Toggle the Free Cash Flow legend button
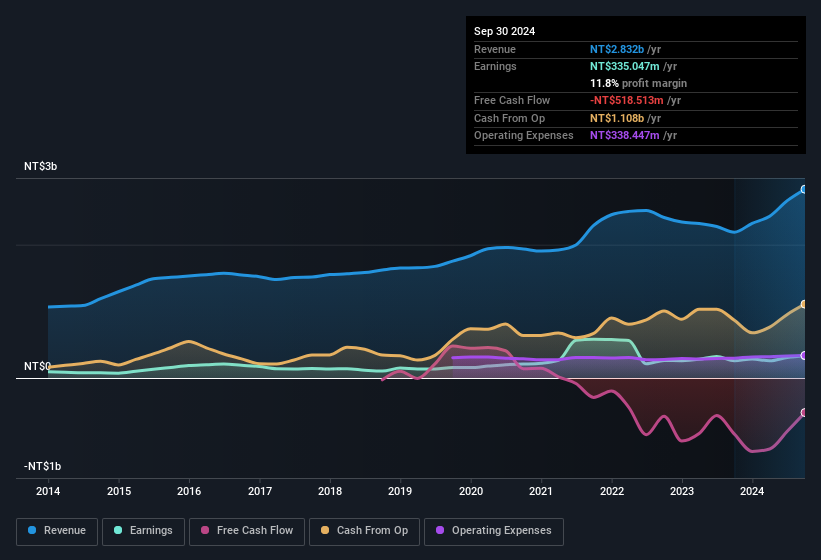This screenshot has height=560, width=821. [x=247, y=531]
